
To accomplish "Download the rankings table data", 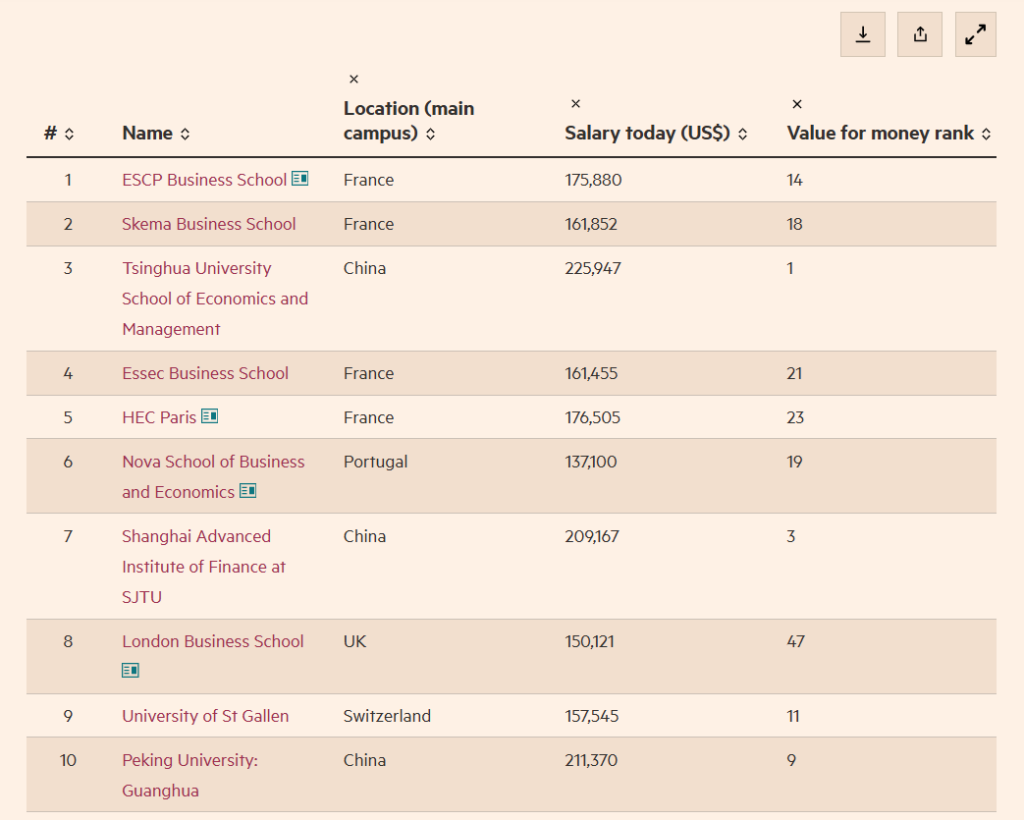I will [x=863, y=34].
